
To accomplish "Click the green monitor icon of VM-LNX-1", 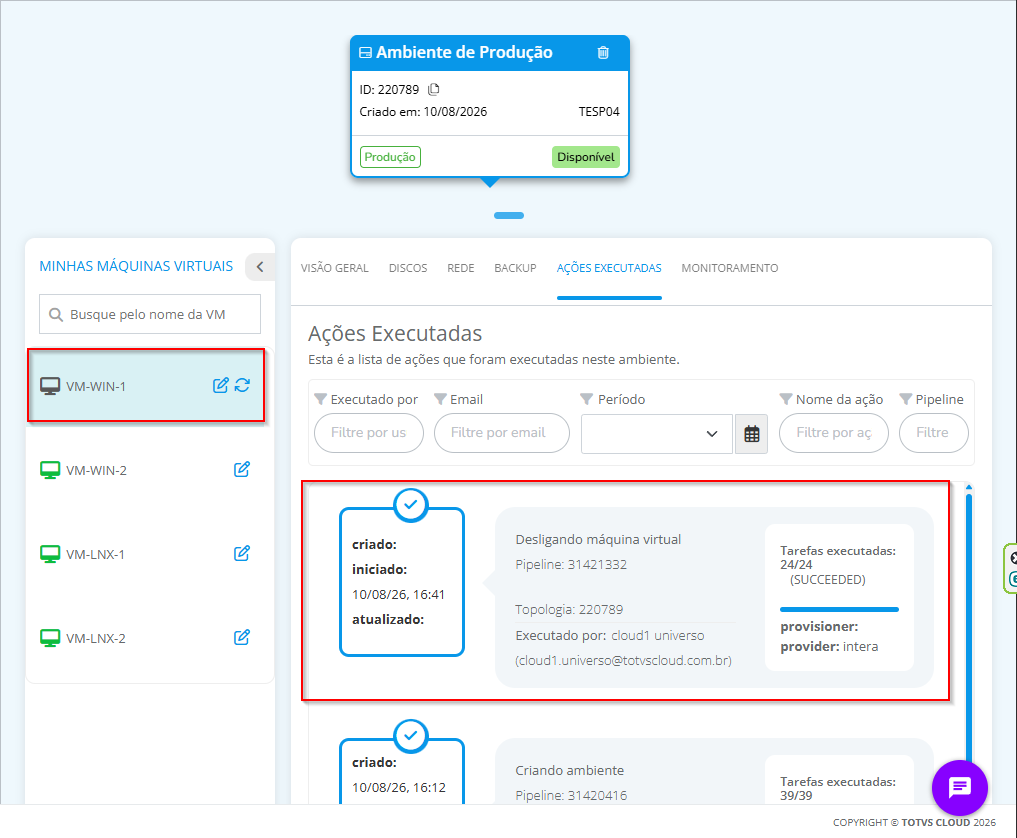I will click(50, 555).
